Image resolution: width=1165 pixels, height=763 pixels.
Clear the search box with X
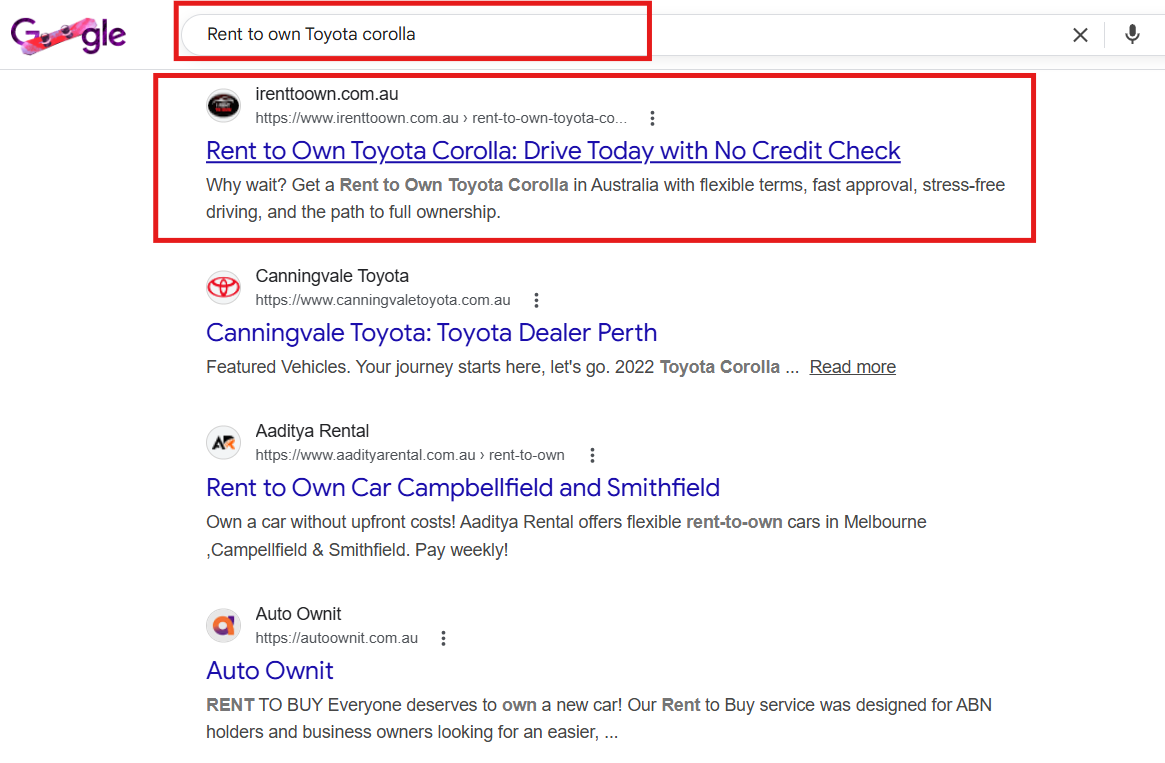pyautogui.click(x=1080, y=35)
